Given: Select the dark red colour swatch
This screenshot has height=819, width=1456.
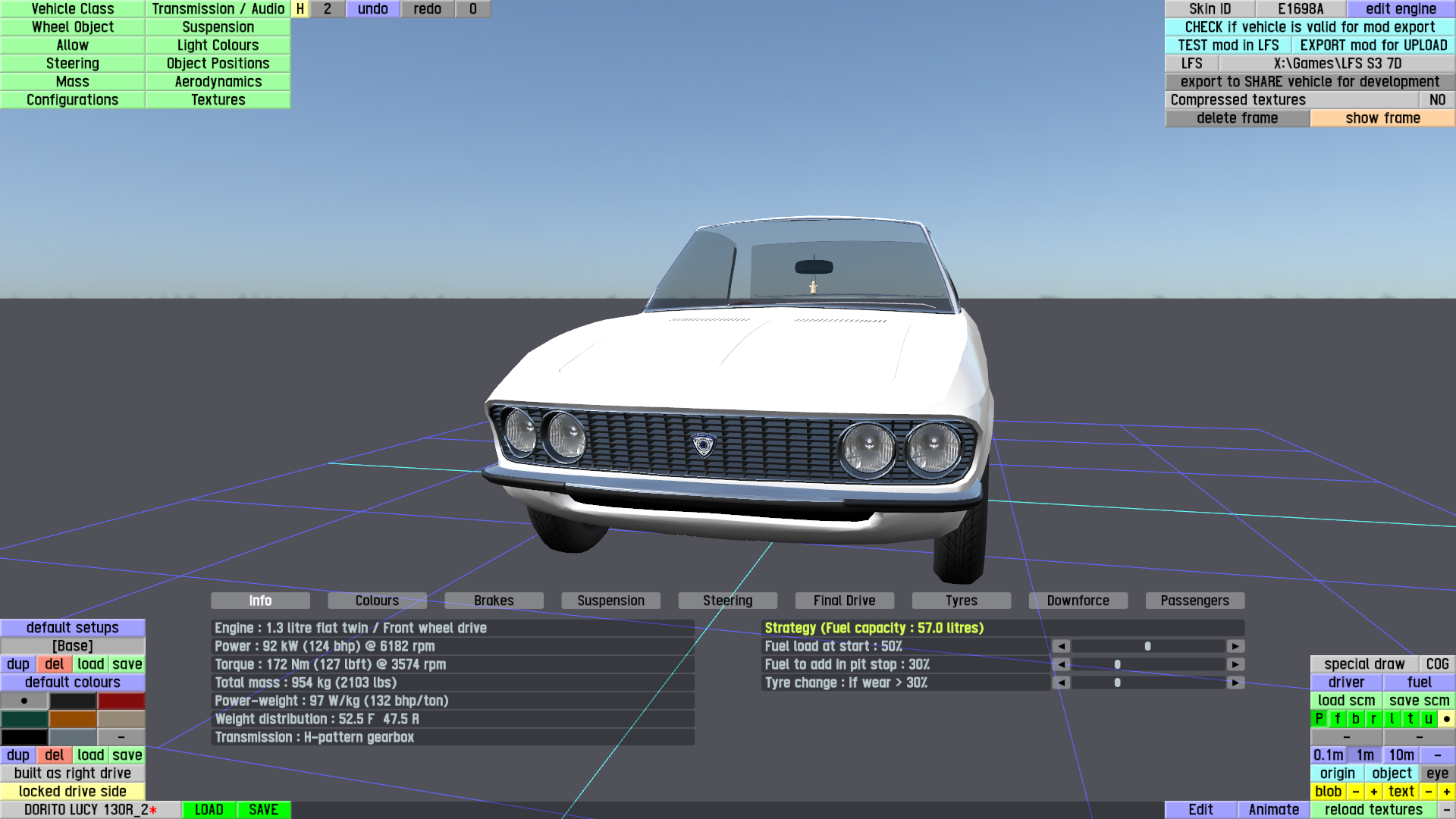Looking at the screenshot, I should tap(121, 701).
